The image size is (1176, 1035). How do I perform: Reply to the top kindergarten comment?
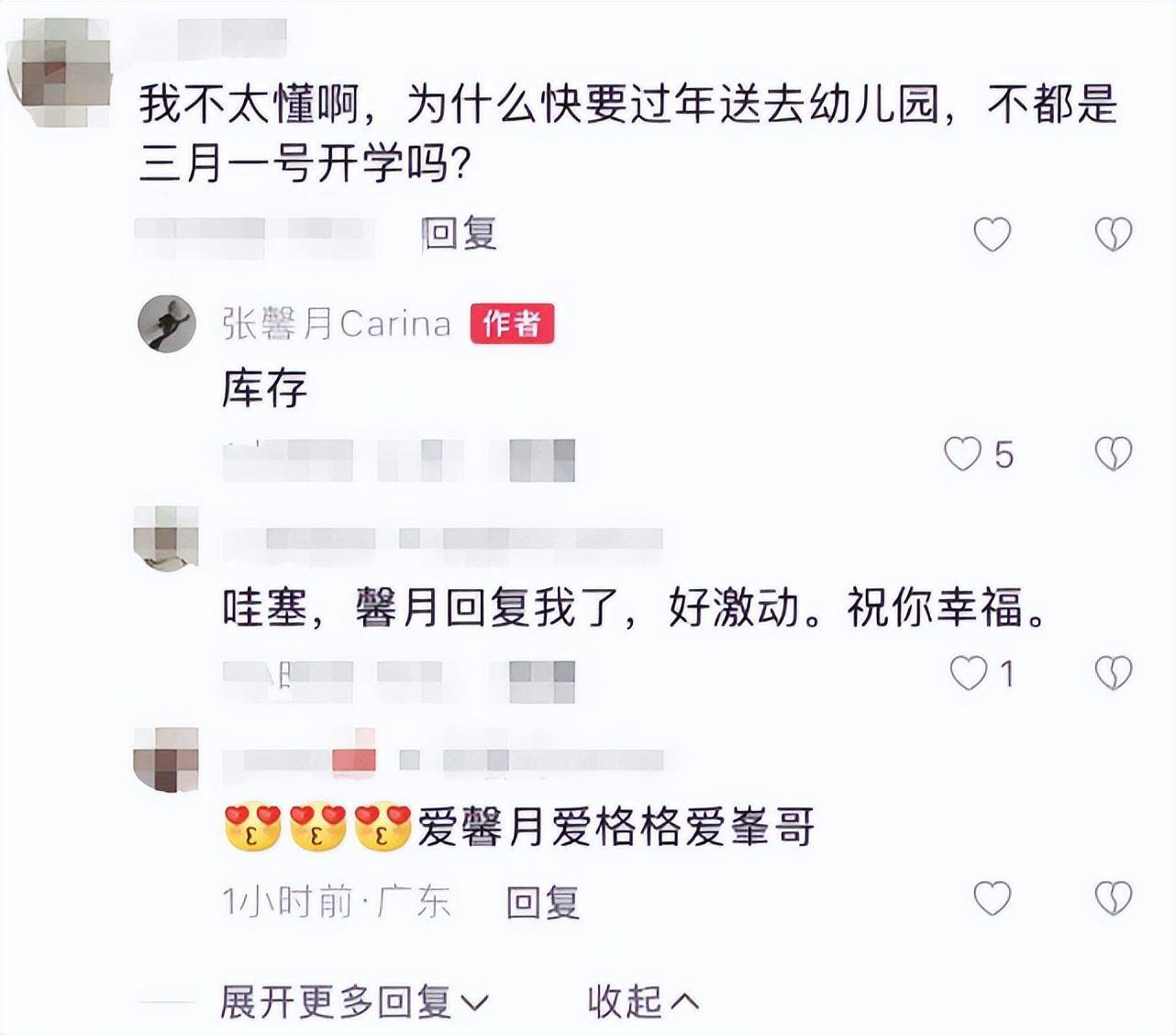[460, 234]
